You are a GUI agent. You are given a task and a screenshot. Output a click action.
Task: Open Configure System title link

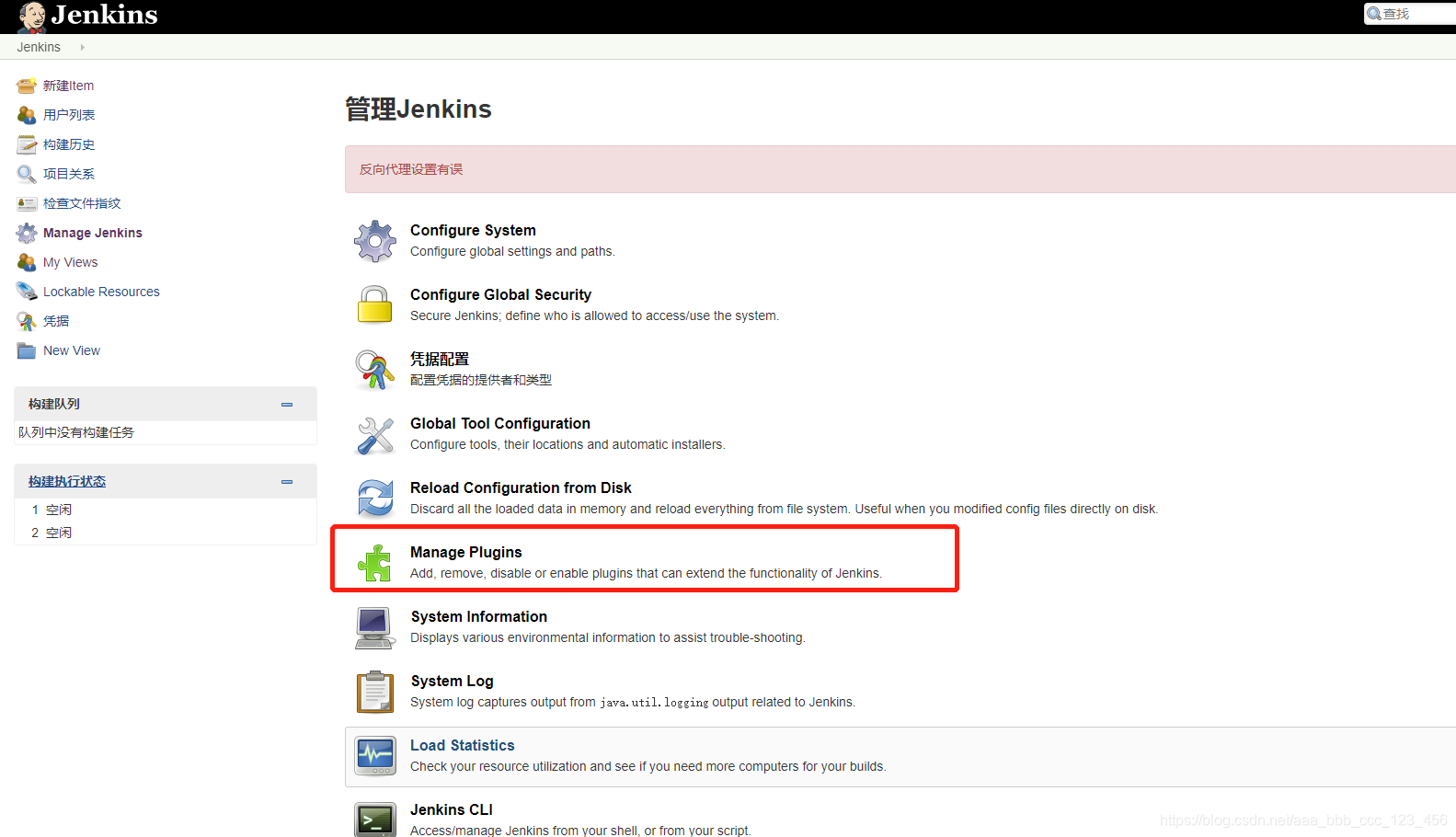click(473, 230)
